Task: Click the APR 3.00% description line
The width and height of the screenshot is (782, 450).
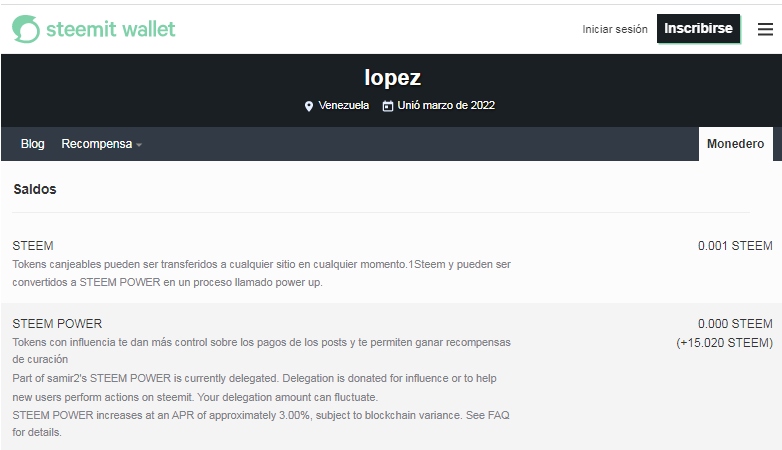Action: coord(261,424)
